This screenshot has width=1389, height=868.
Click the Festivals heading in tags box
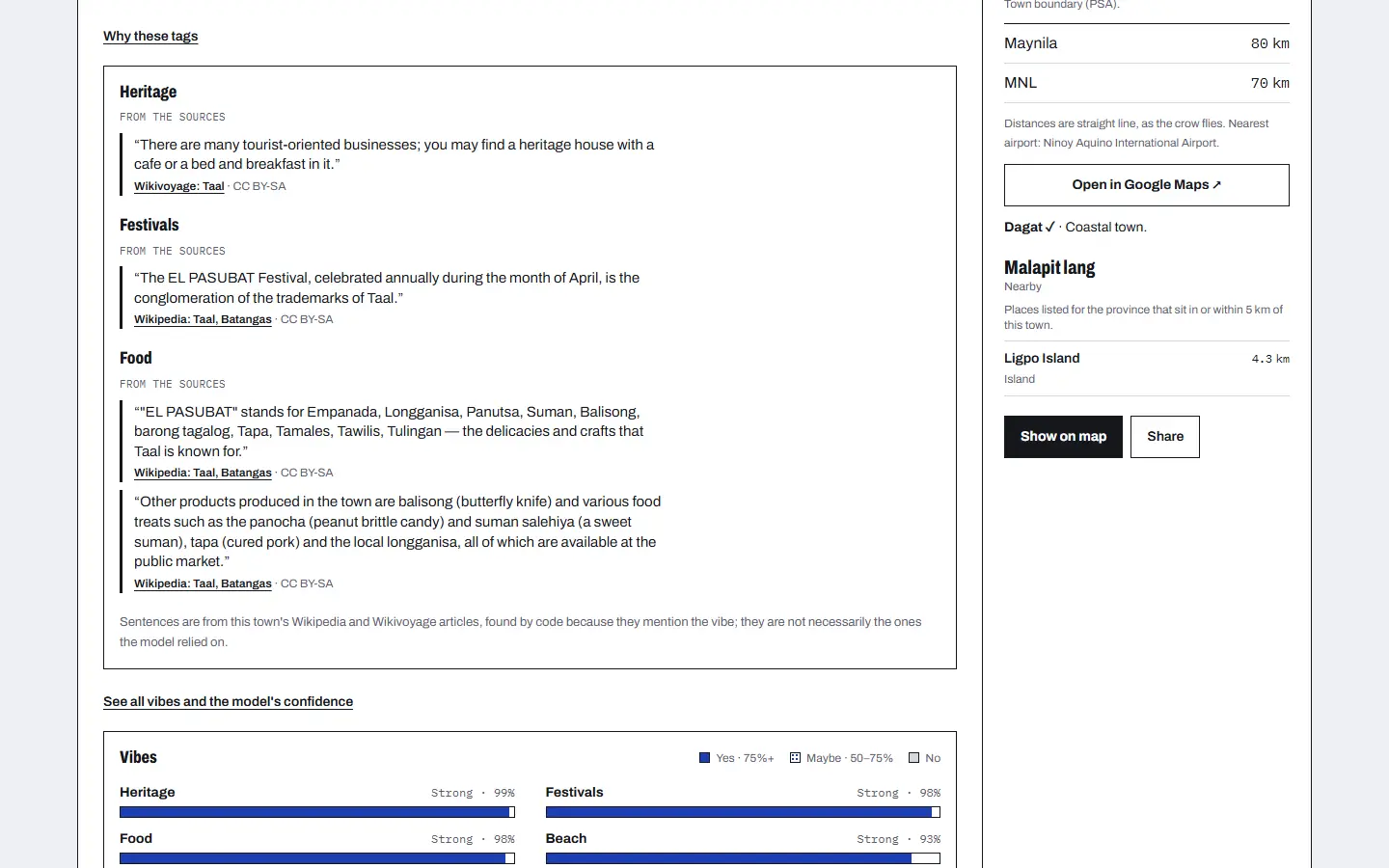click(x=150, y=225)
